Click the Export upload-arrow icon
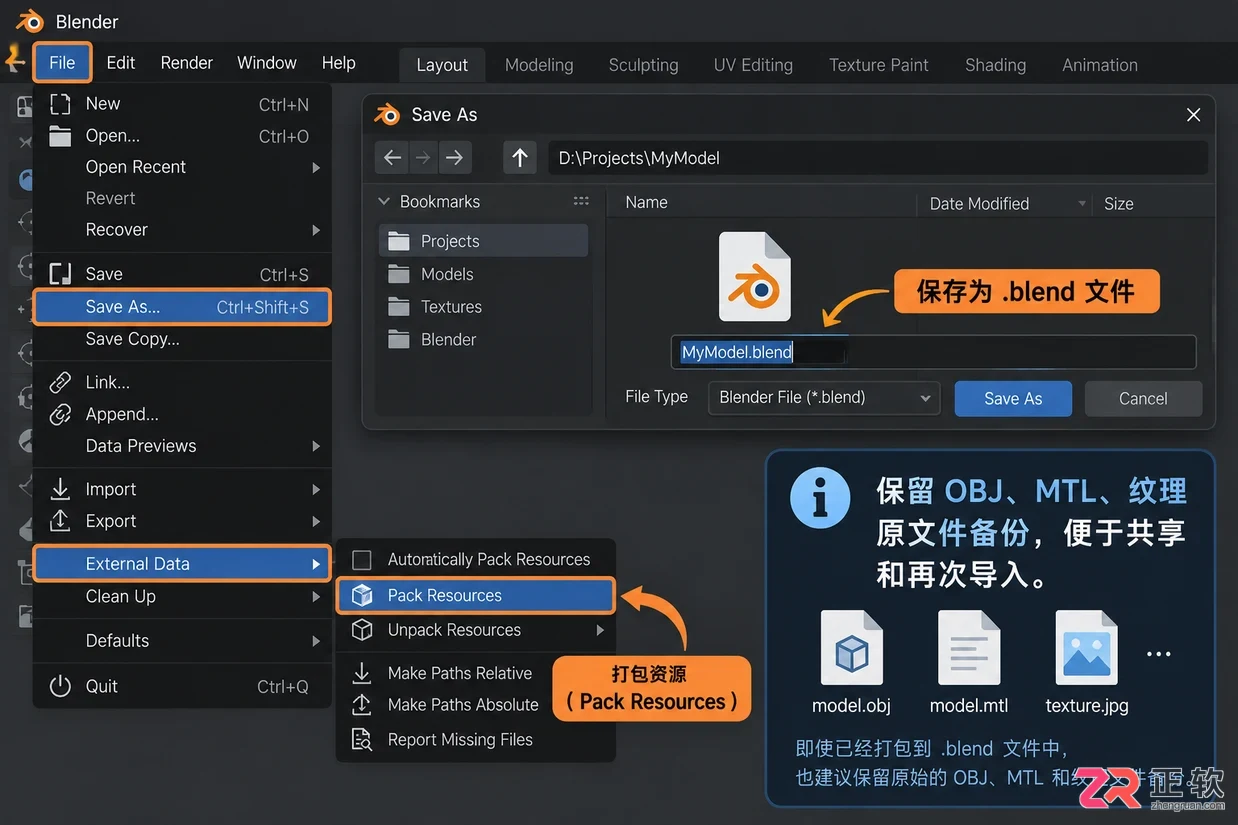Screen dimensions: 1238x825 [x=60, y=521]
